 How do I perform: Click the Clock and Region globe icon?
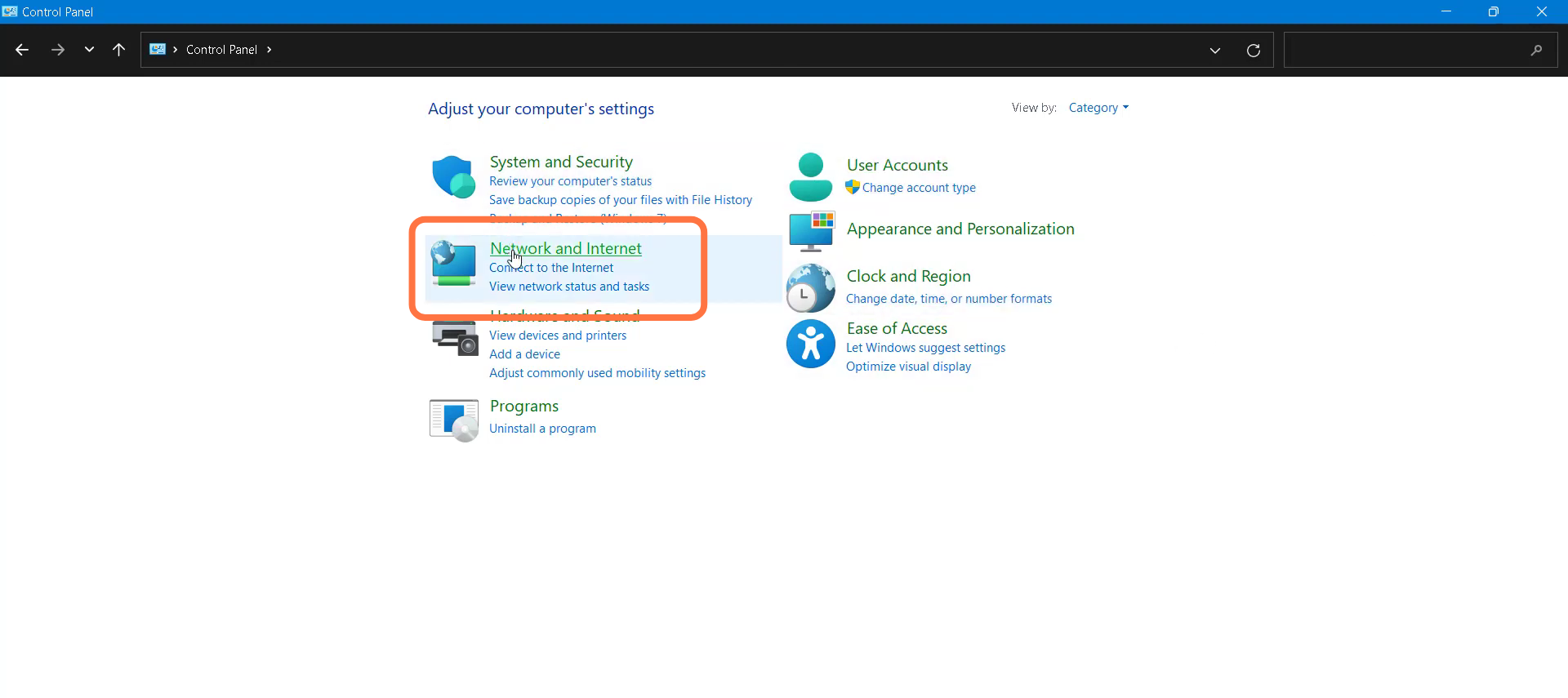point(810,288)
